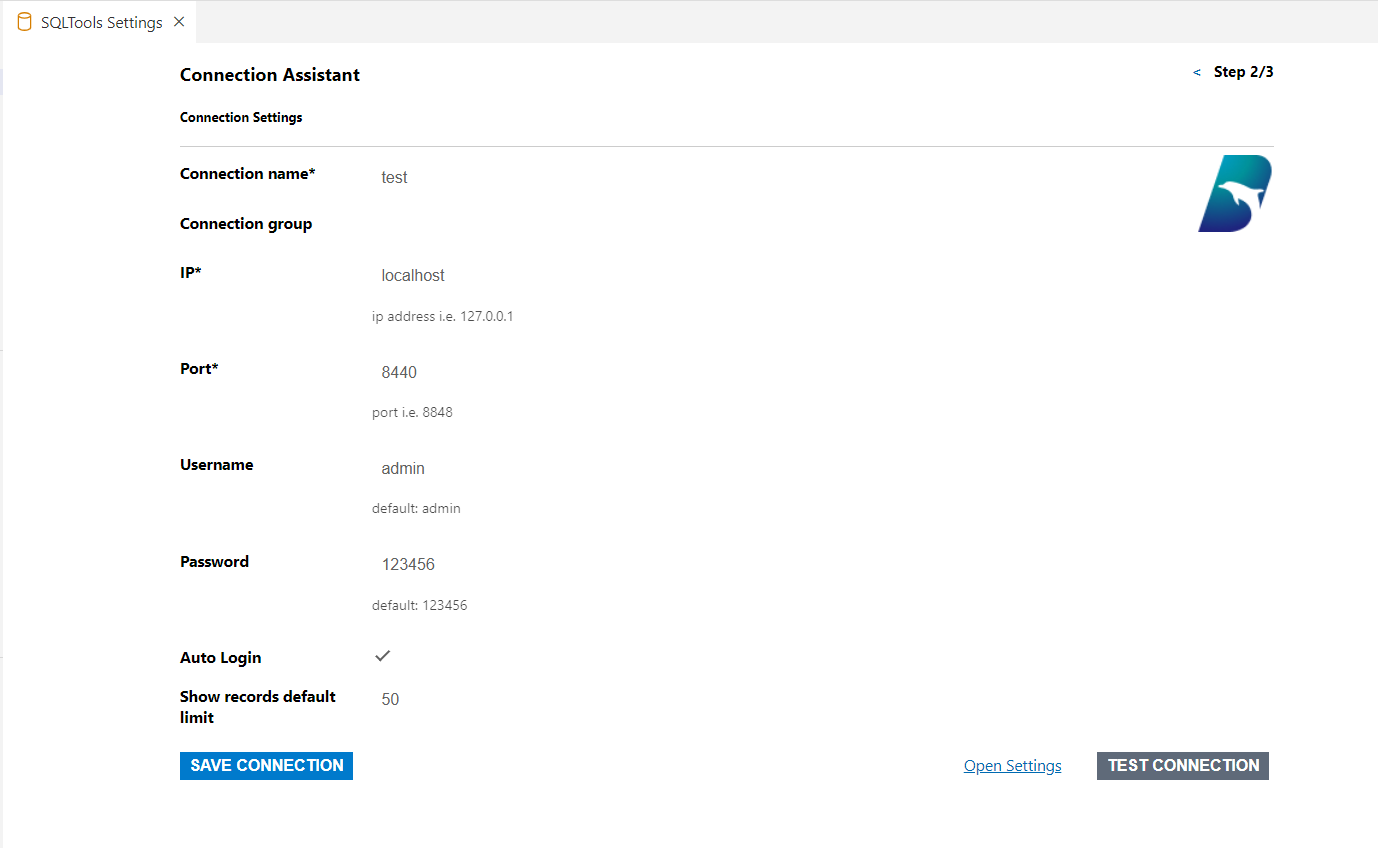Click the Connection Assistant heading

point(270,75)
